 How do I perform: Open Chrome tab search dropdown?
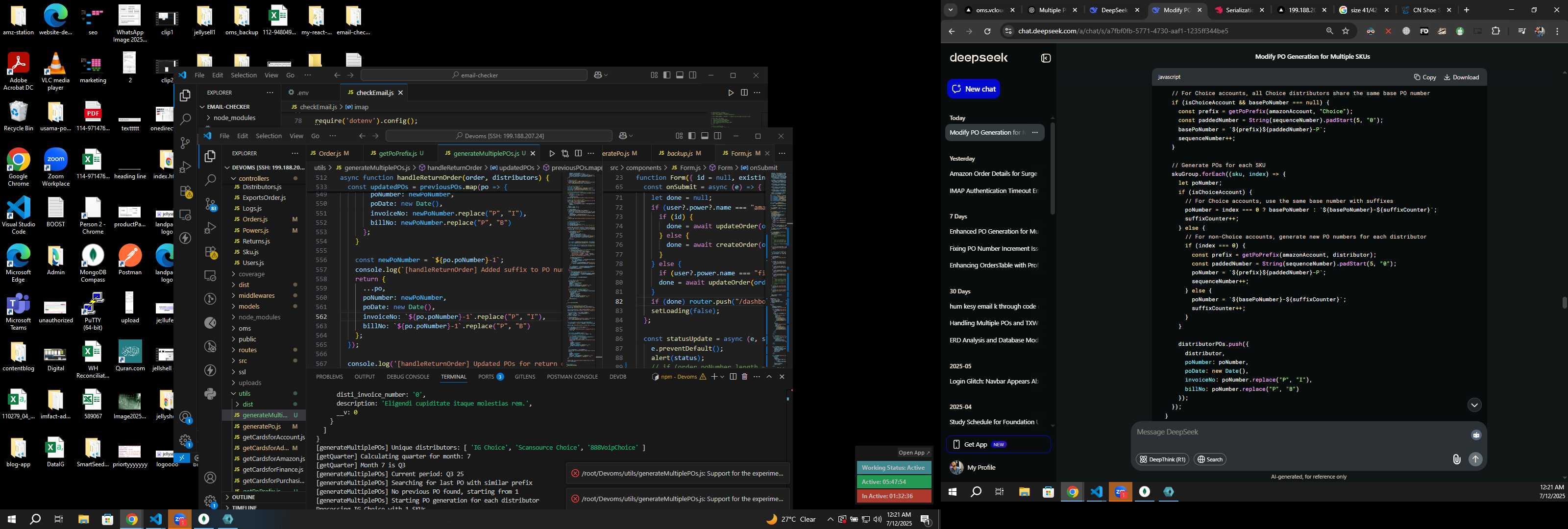tap(950, 10)
